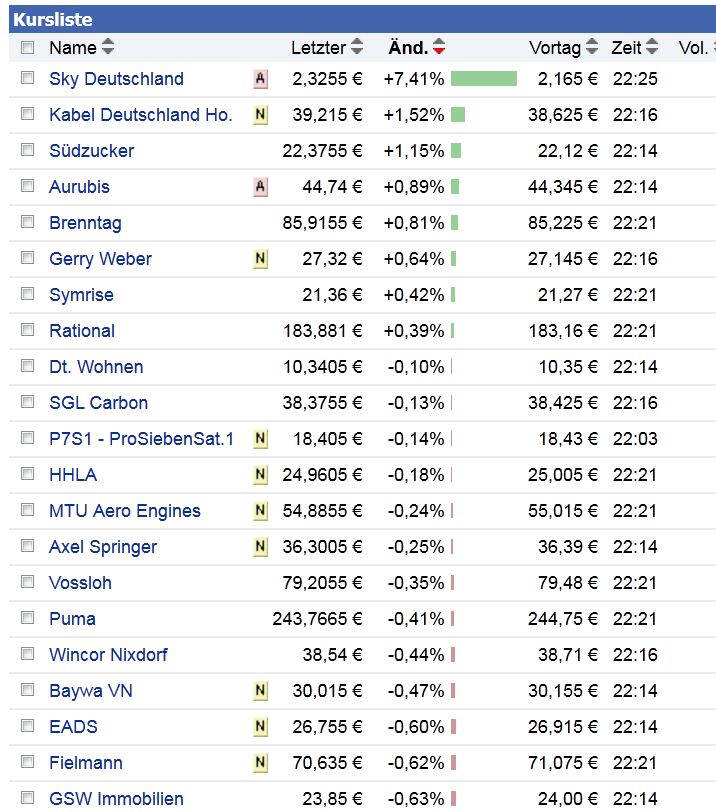Sort by Vortag column arrows
716x812 pixels.
(592, 47)
